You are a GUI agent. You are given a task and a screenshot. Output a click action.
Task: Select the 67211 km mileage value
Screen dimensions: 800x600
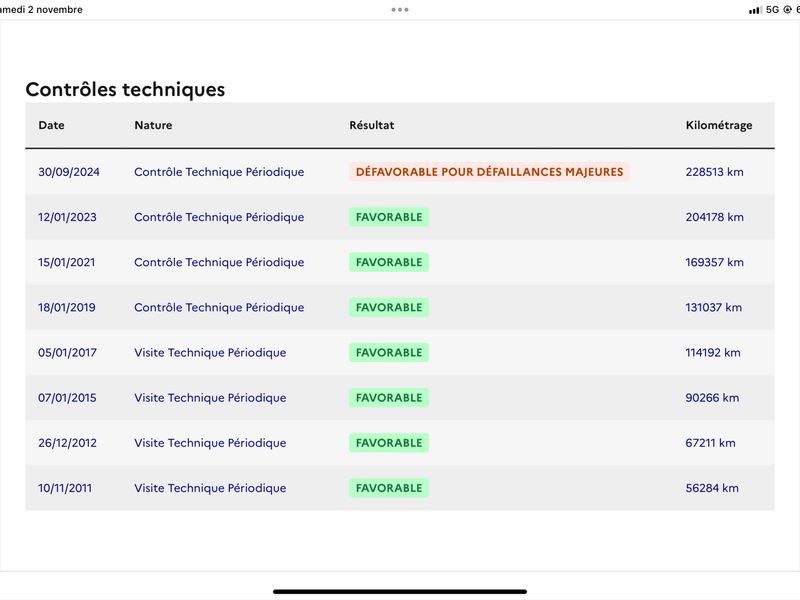pos(710,443)
